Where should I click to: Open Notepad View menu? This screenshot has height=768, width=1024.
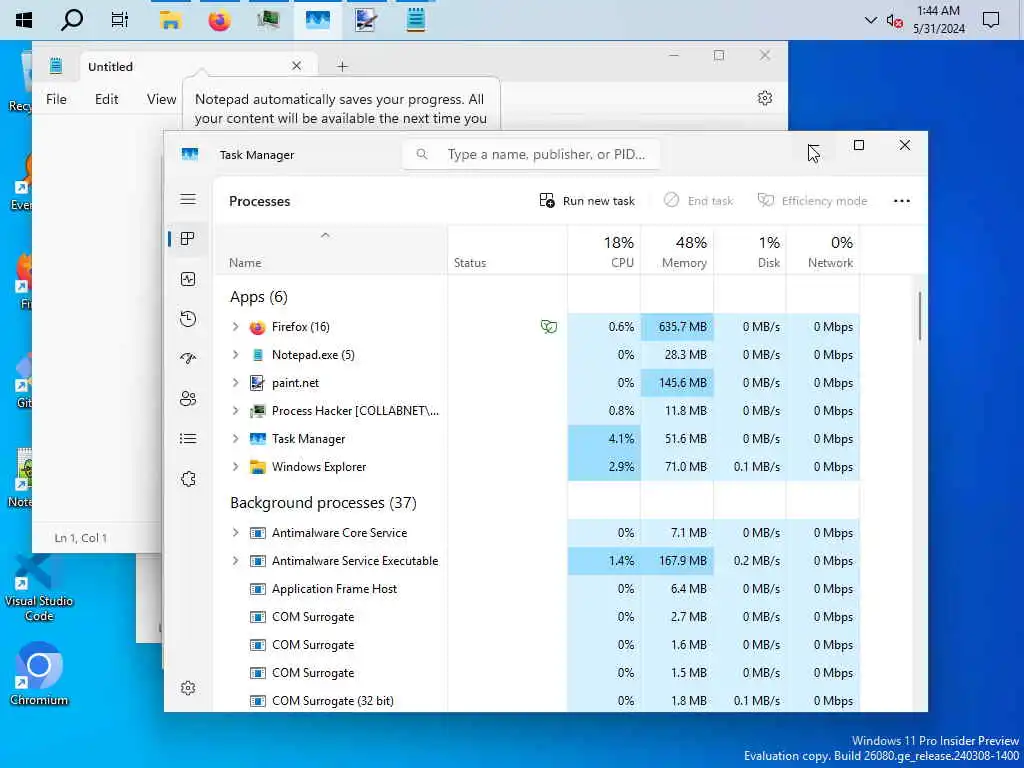161,99
